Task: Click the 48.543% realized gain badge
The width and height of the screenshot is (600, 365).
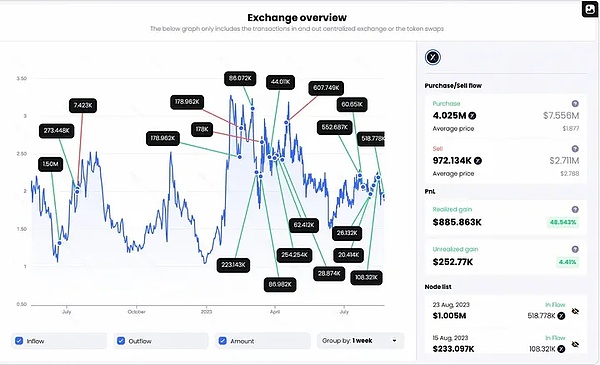Action: pyautogui.click(x=563, y=222)
